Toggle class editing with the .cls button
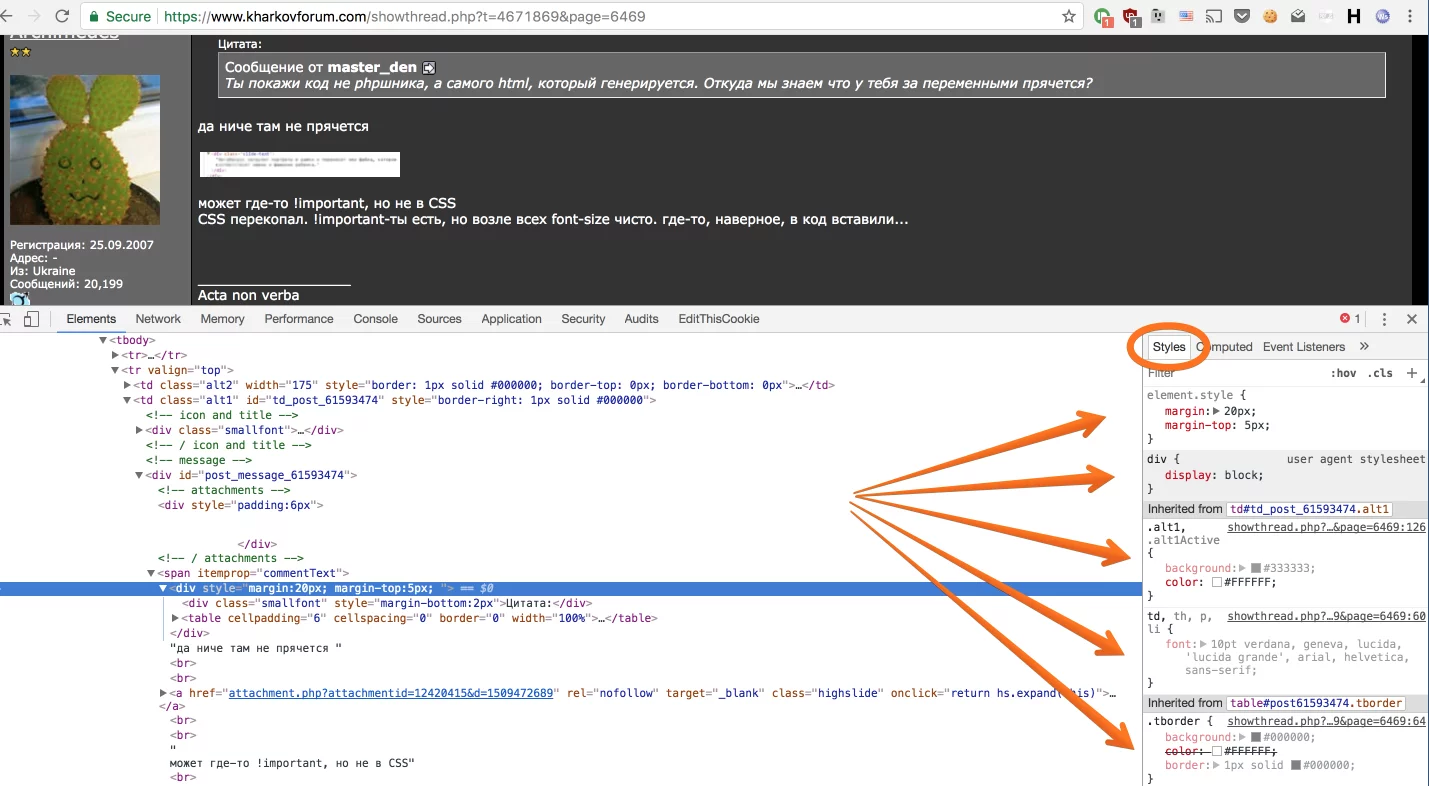Screen dimensions: 1429x786 (1381, 372)
